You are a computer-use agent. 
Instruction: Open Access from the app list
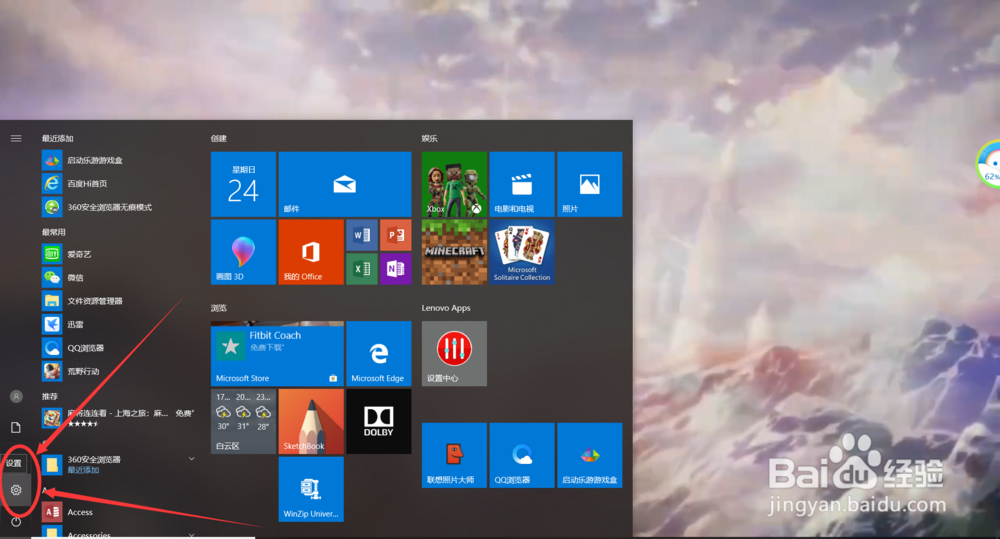119,512
